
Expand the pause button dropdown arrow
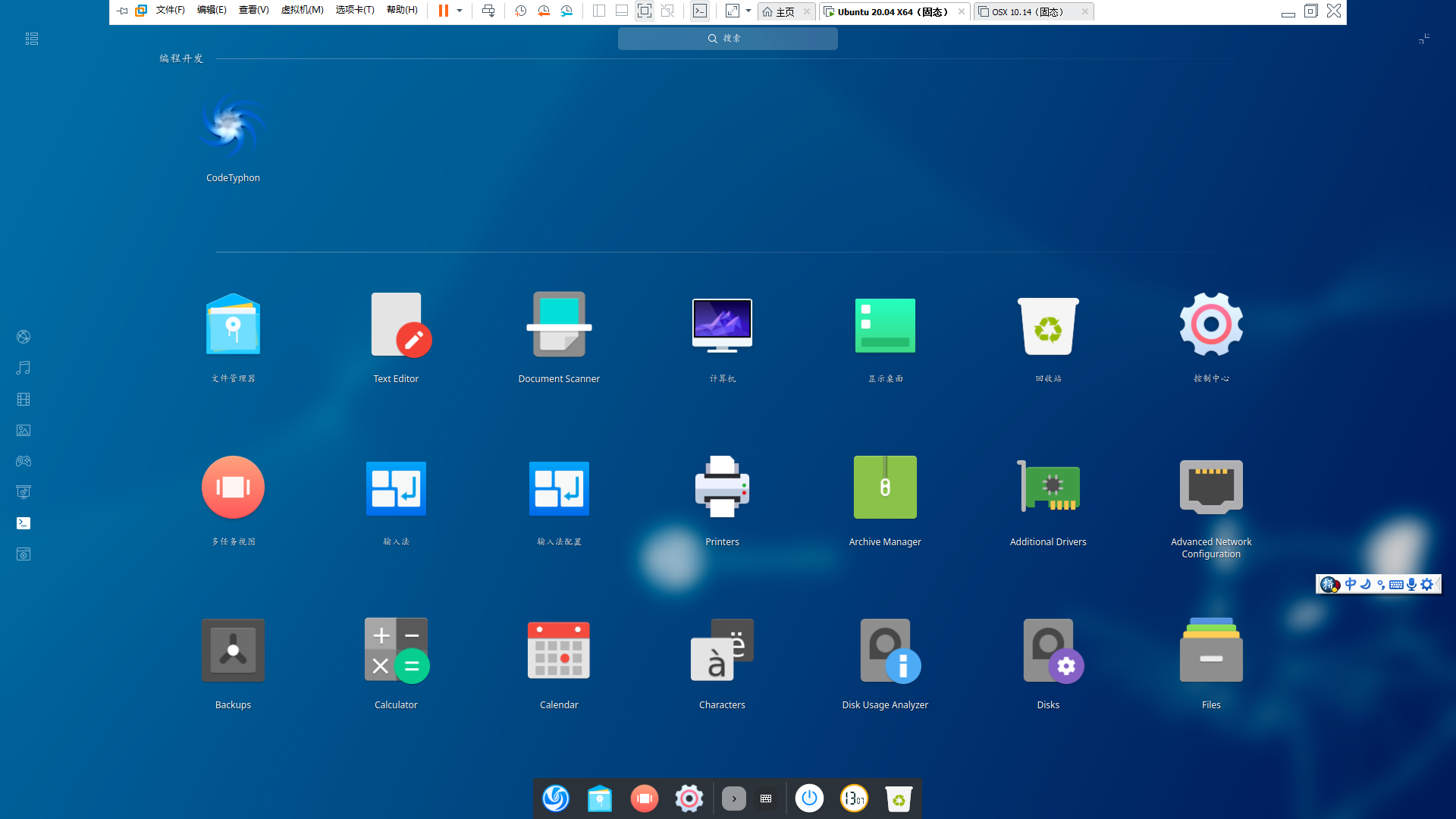click(x=460, y=11)
